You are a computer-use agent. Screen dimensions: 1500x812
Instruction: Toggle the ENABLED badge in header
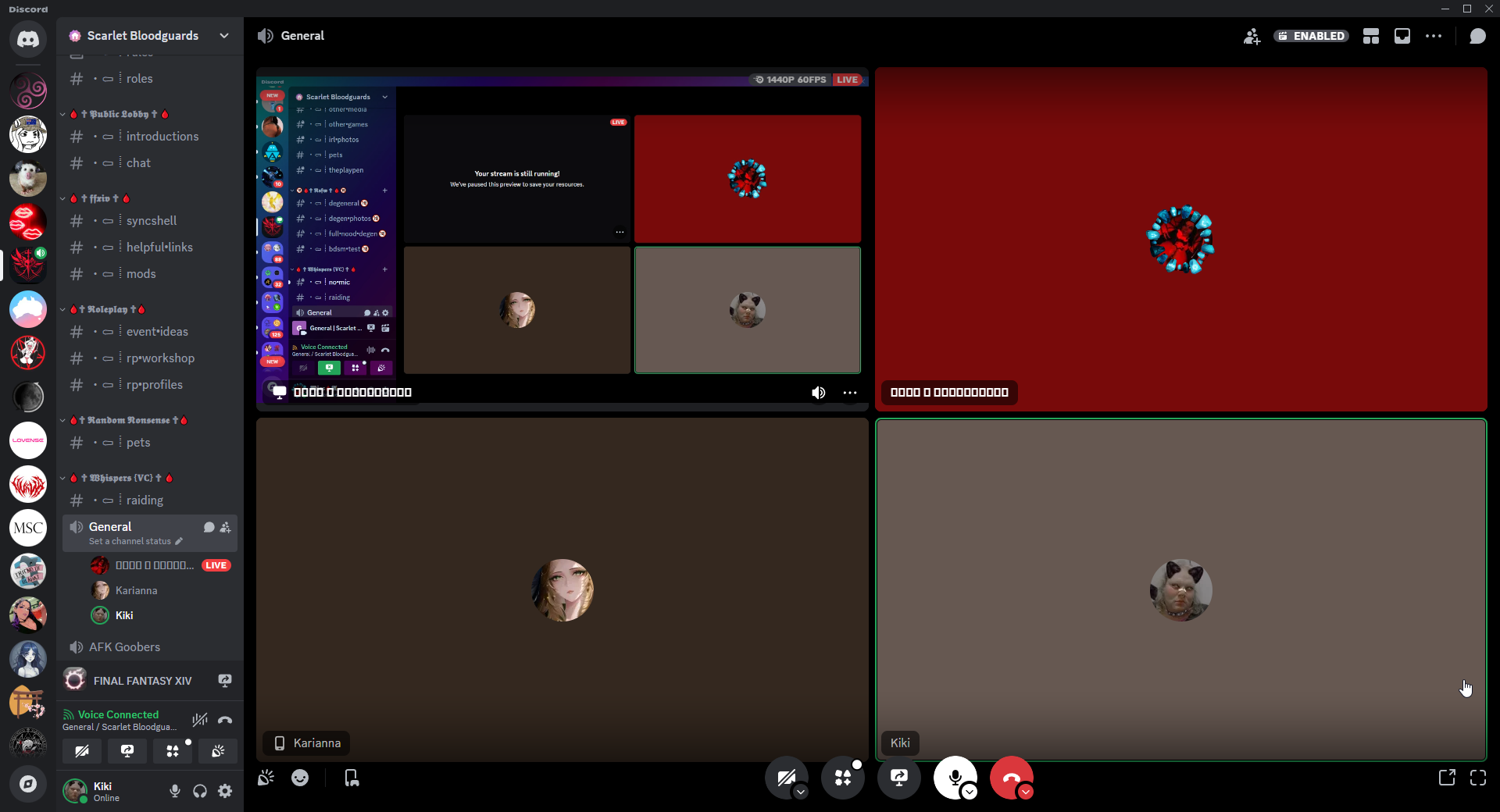[x=1312, y=36]
